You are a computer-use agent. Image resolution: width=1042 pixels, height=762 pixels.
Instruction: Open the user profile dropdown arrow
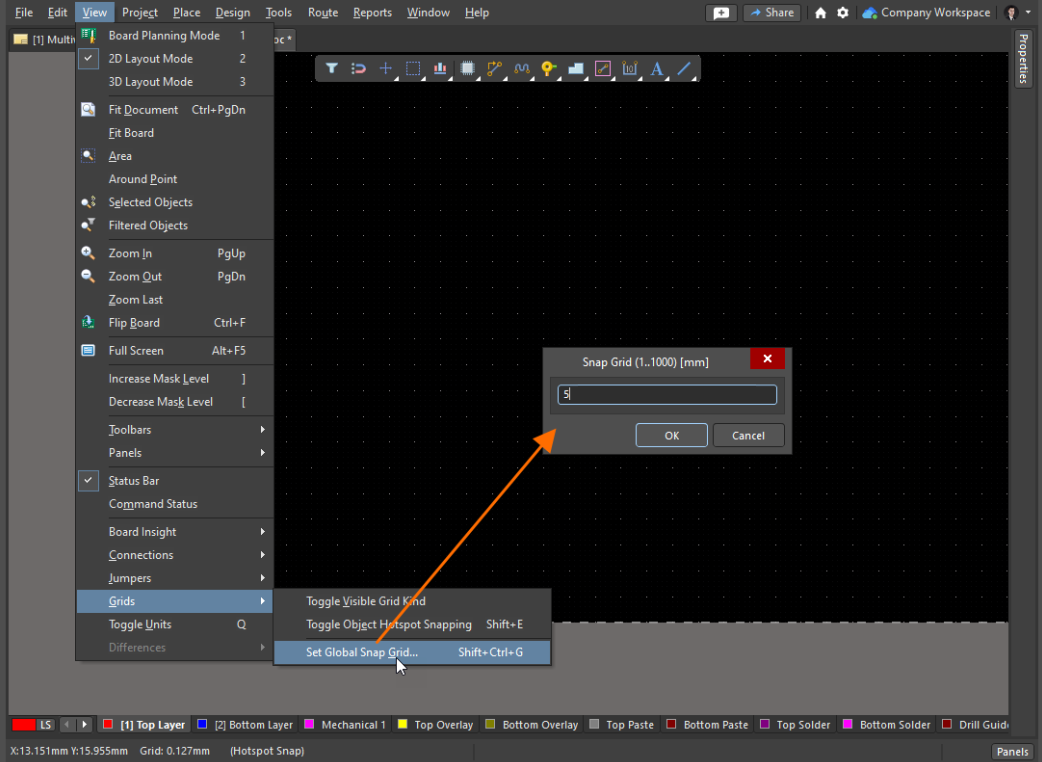[1028, 13]
